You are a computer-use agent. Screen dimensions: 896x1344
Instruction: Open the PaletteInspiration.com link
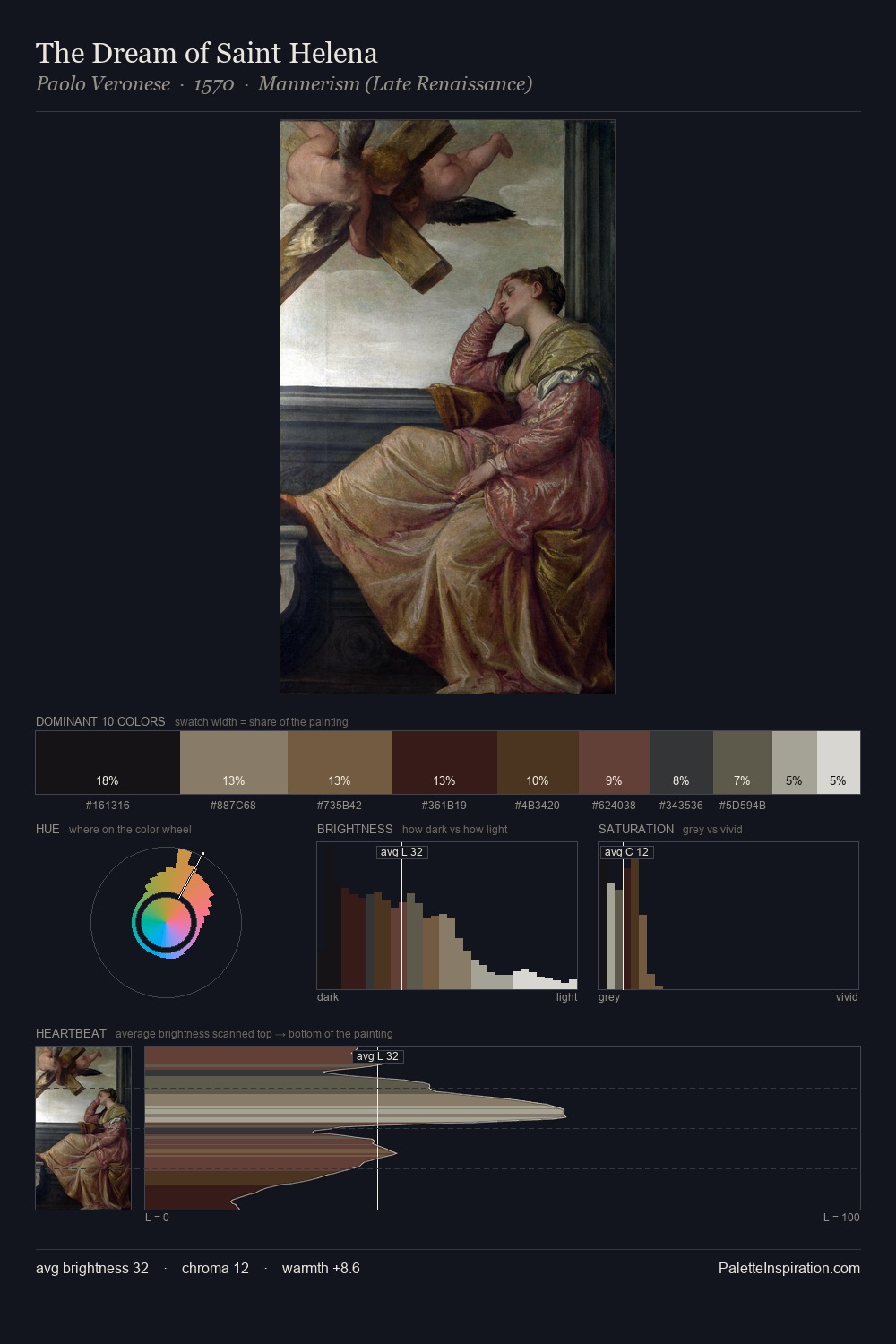(x=789, y=1269)
